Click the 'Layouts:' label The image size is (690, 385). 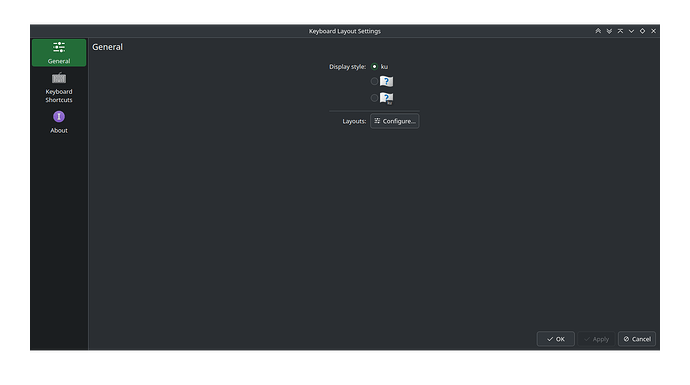tap(354, 121)
